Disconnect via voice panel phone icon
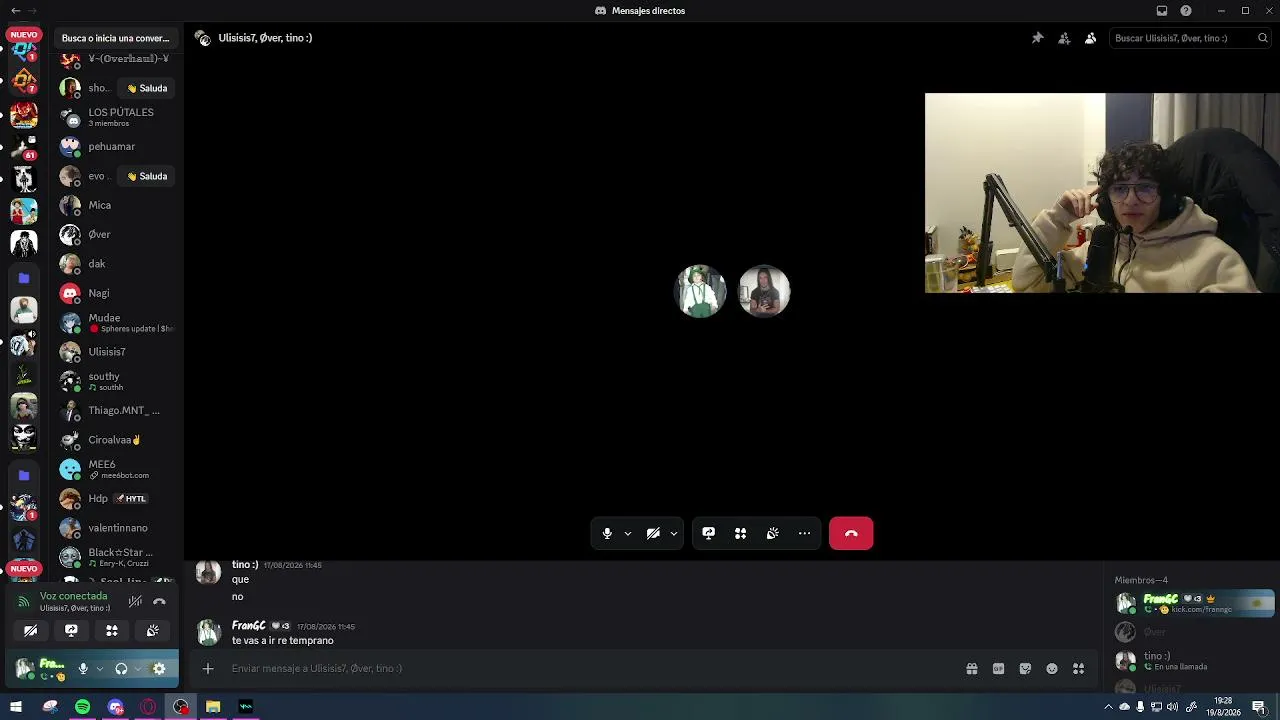The image size is (1280, 720). click(x=159, y=601)
